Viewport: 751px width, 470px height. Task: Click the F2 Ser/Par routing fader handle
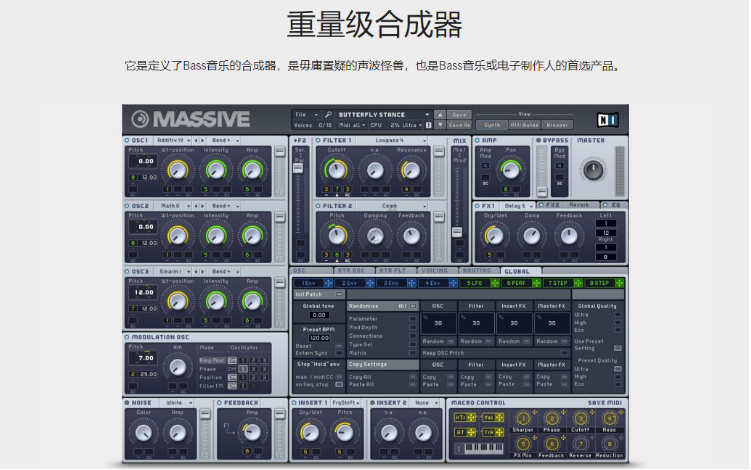click(x=298, y=168)
